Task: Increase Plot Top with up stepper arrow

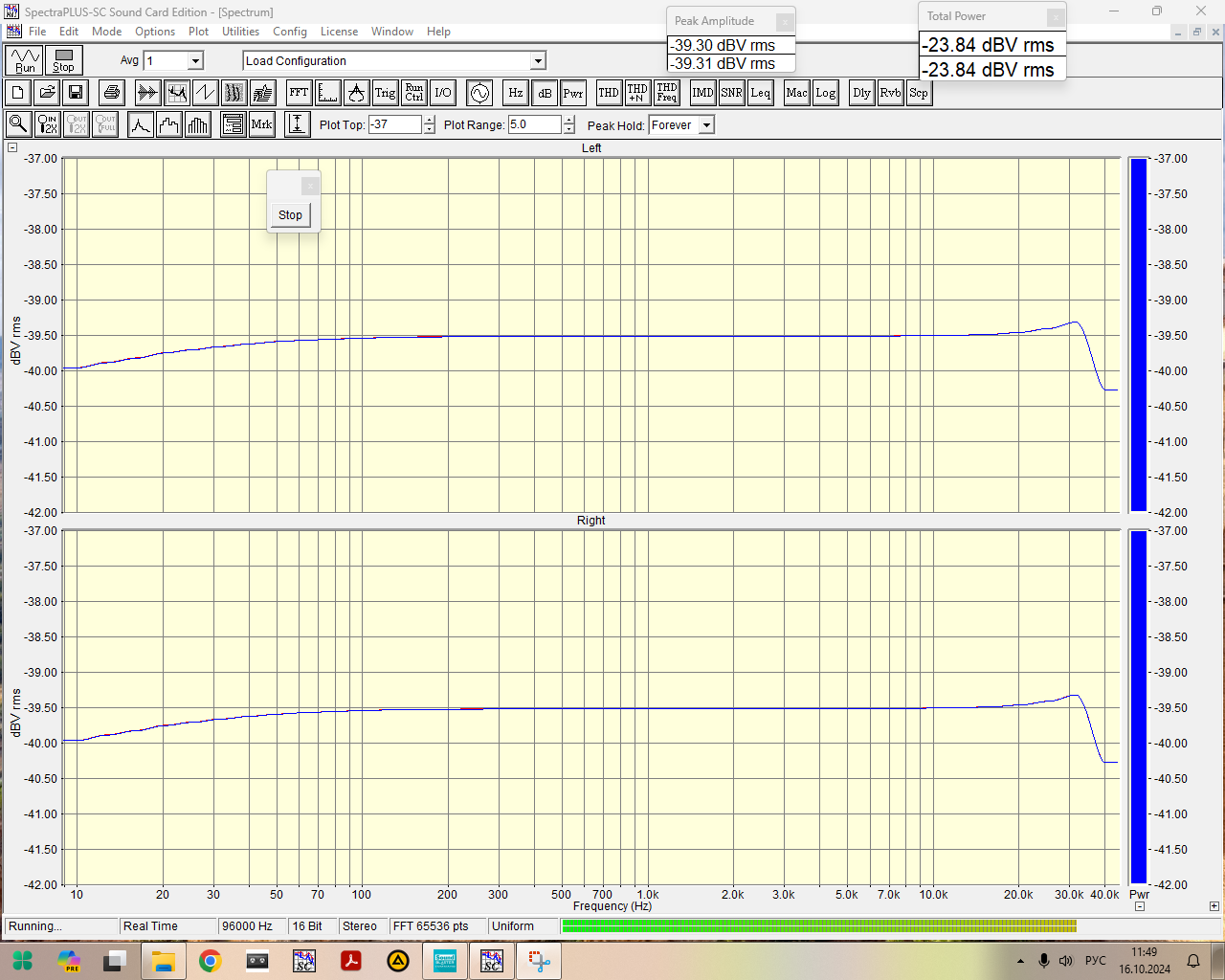Action: 429,121
